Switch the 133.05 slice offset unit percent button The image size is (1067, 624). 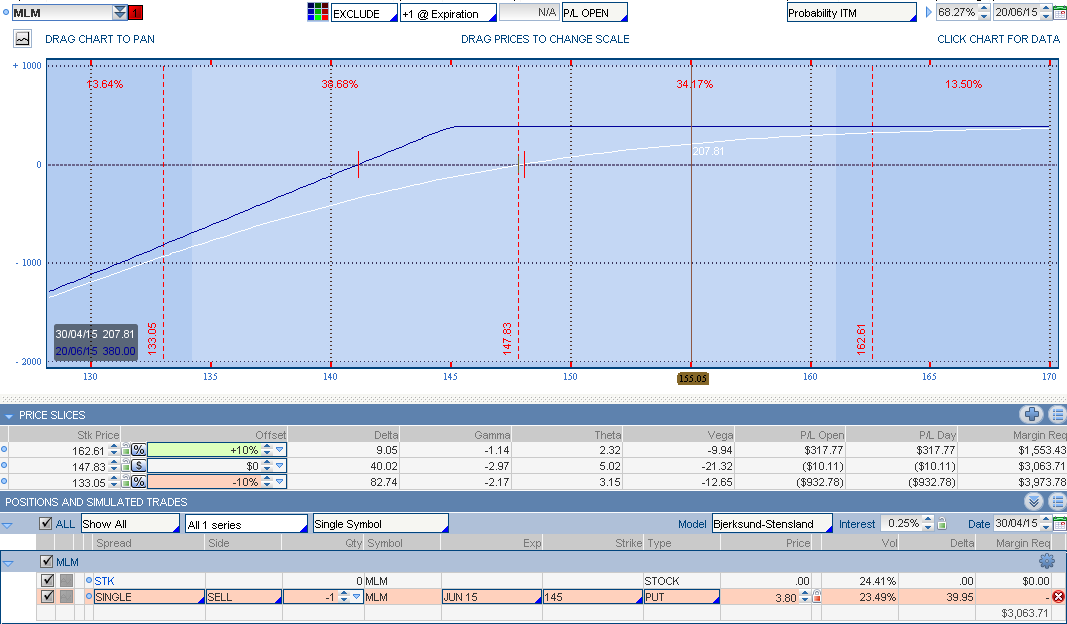138,481
